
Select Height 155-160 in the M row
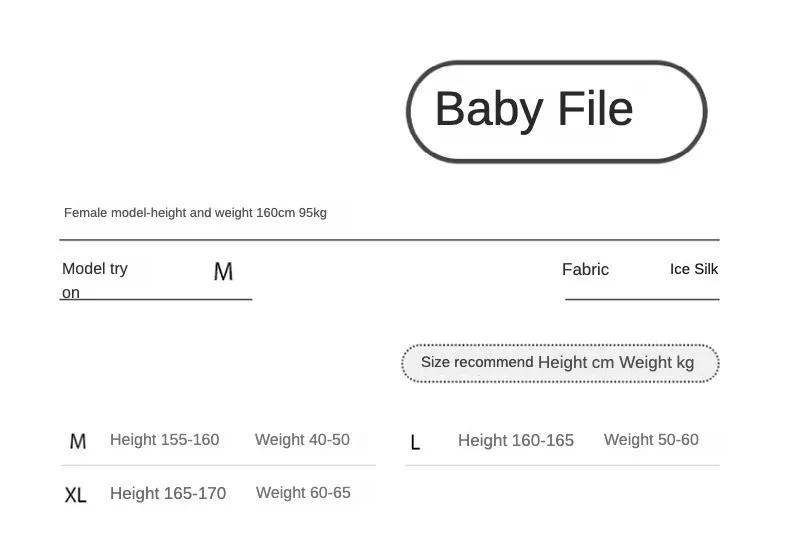[x=164, y=440]
